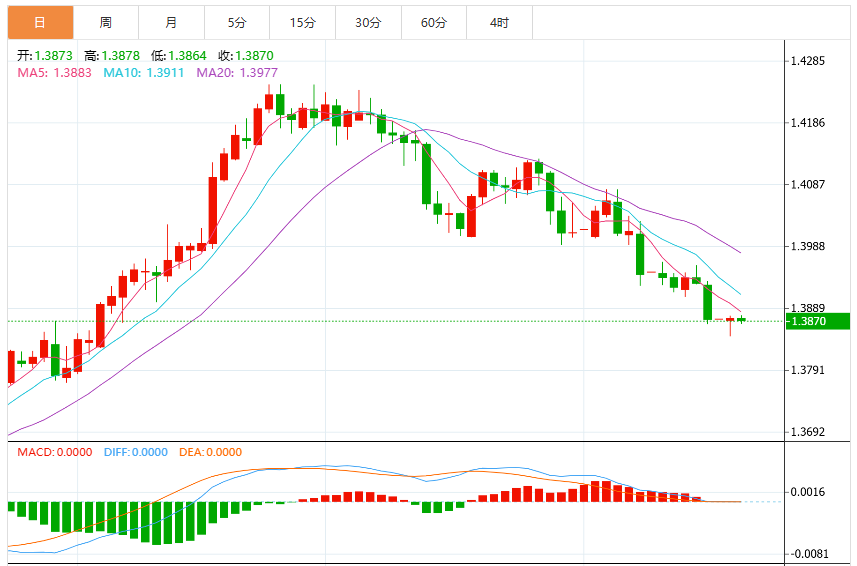Viewport: 857px width, 566px height.
Task: Select the 30分 timeframe tab
Action: 368,23
